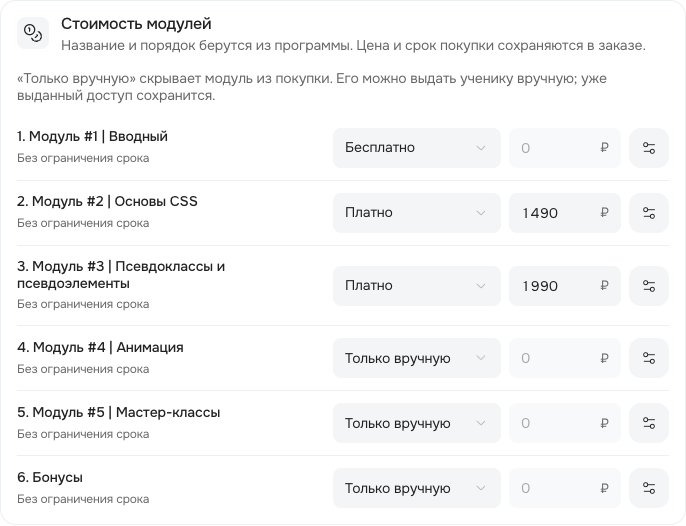Open Платно dropdown for Модуль #2 Основы CSS
686x526 pixels.
pyautogui.click(x=416, y=213)
